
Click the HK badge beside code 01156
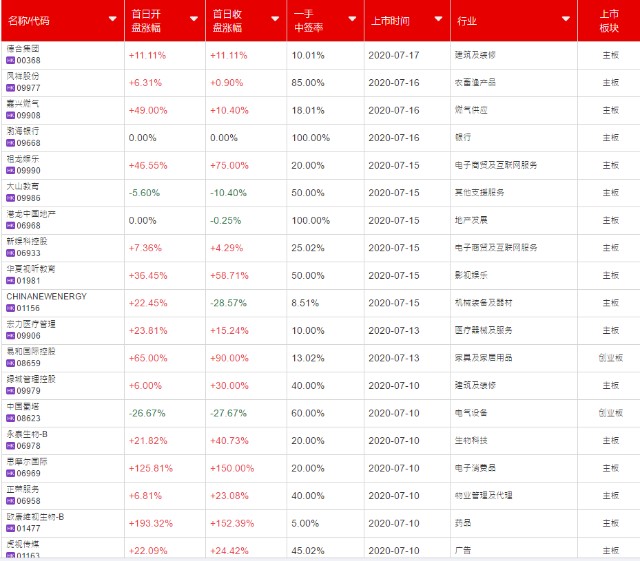point(12,309)
